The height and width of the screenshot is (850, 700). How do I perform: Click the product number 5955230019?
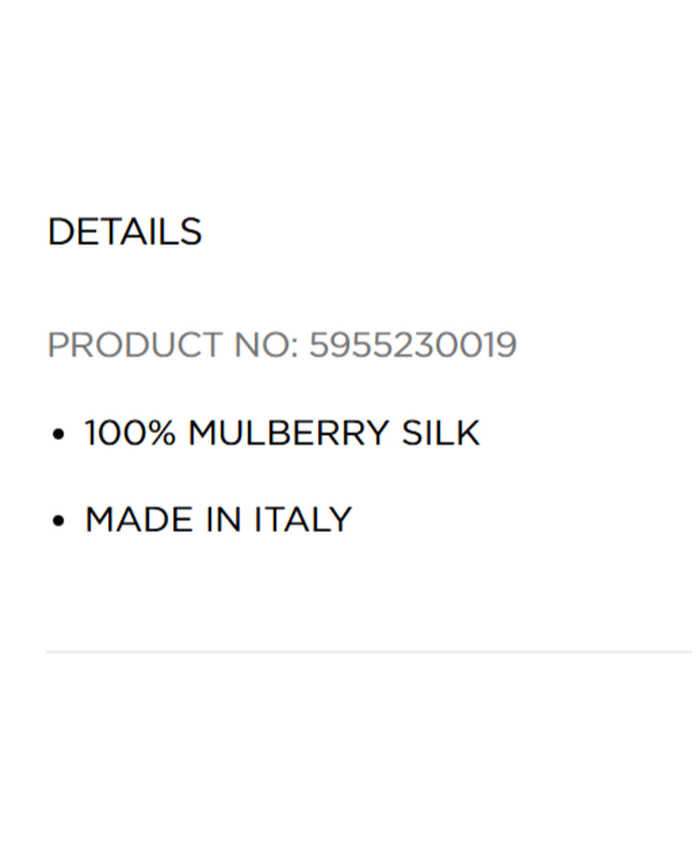(x=412, y=345)
